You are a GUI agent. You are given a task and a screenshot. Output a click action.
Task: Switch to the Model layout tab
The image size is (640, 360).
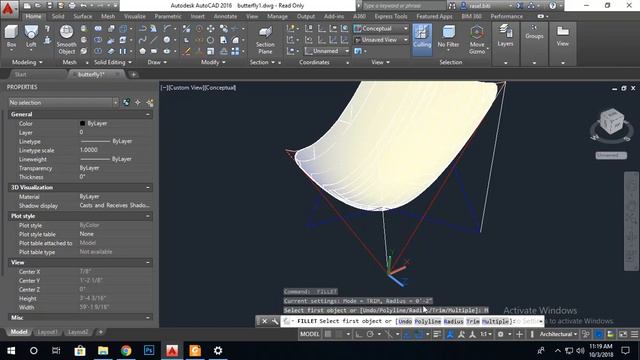click(19, 332)
